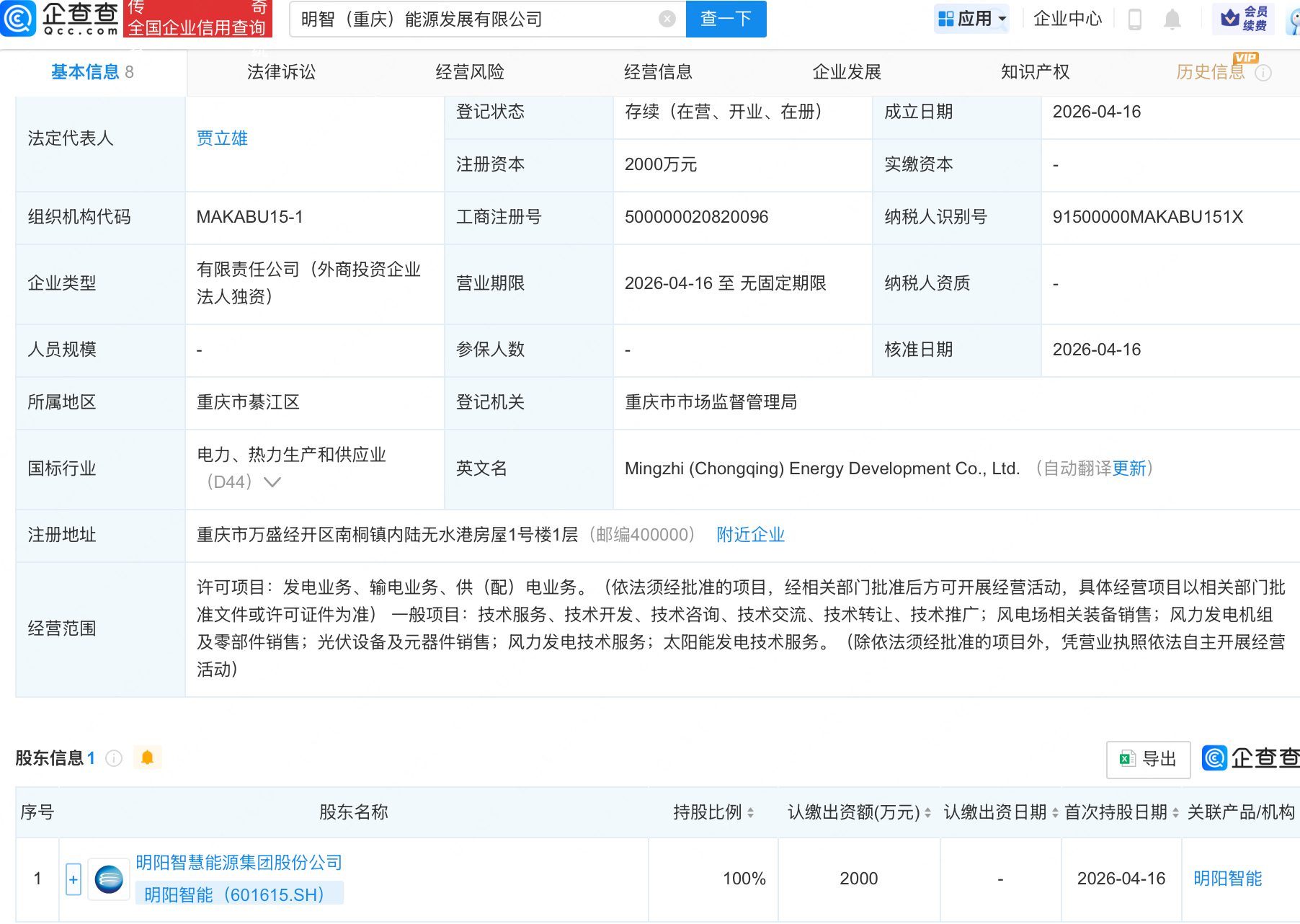The image size is (1300, 924).
Task: Open the notification bell in header
Action: (x=1172, y=19)
